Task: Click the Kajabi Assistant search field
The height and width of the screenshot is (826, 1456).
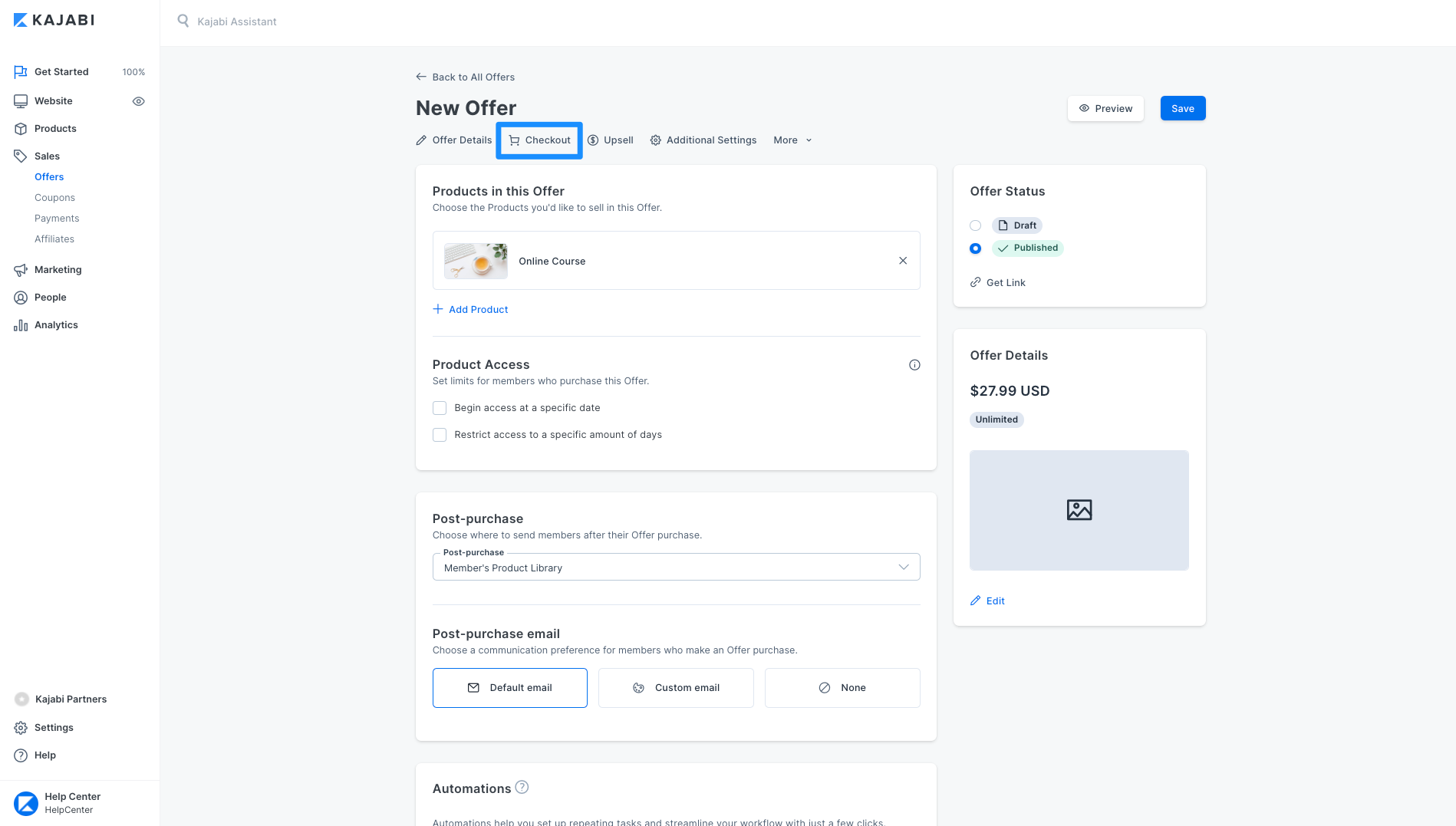Action: 237,21
